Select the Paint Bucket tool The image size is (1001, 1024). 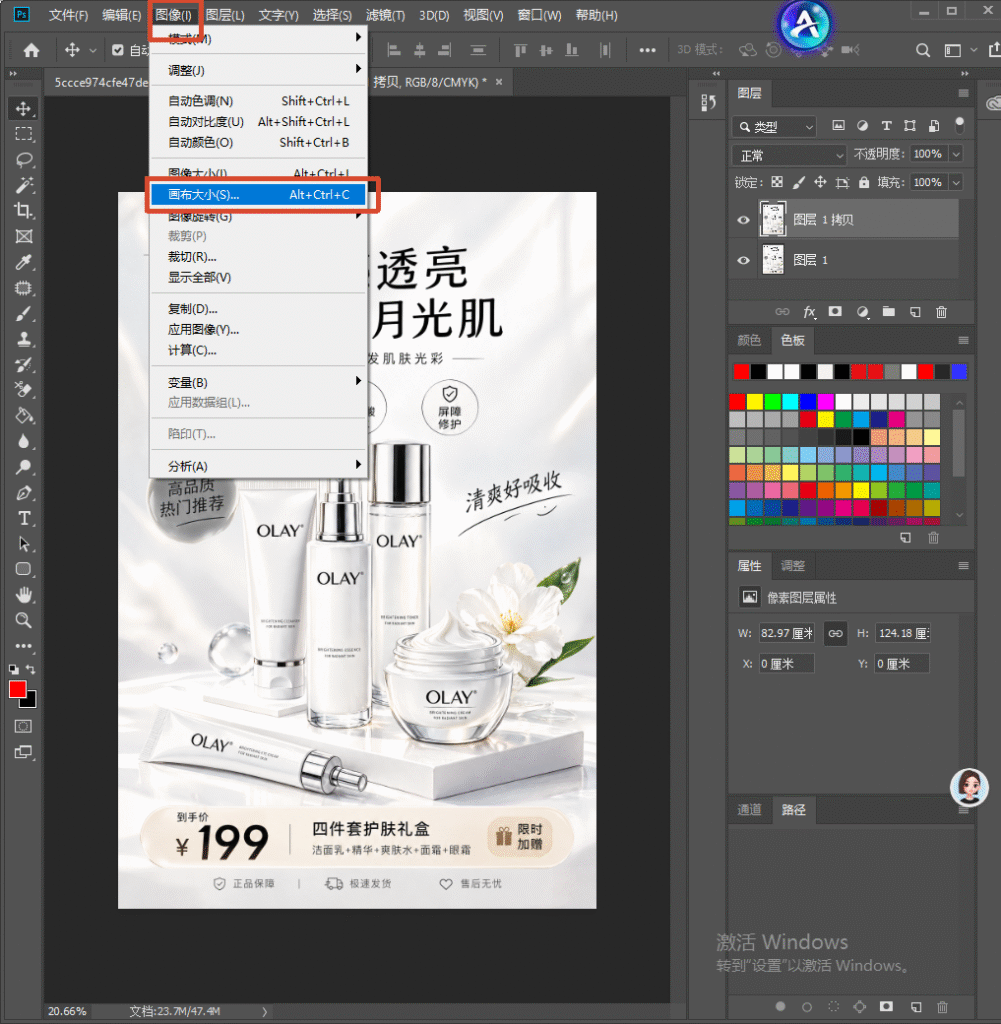pos(24,415)
